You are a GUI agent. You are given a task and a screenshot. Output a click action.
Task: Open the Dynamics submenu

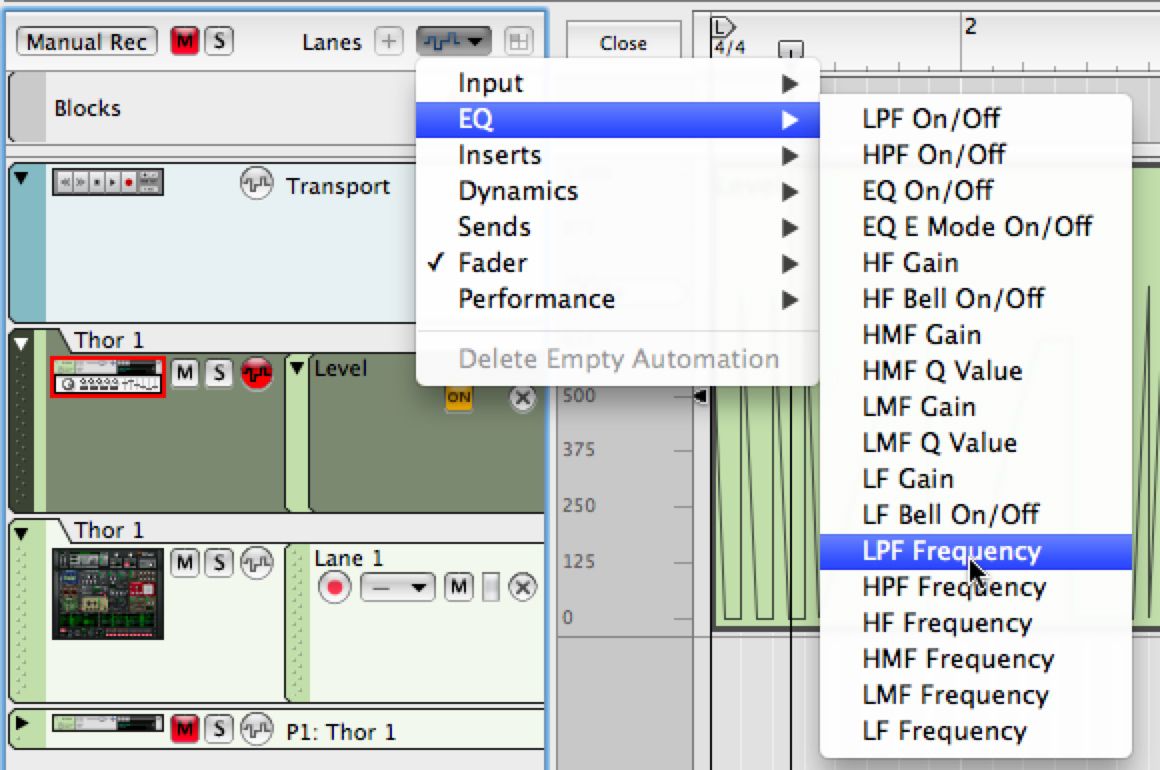618,192
